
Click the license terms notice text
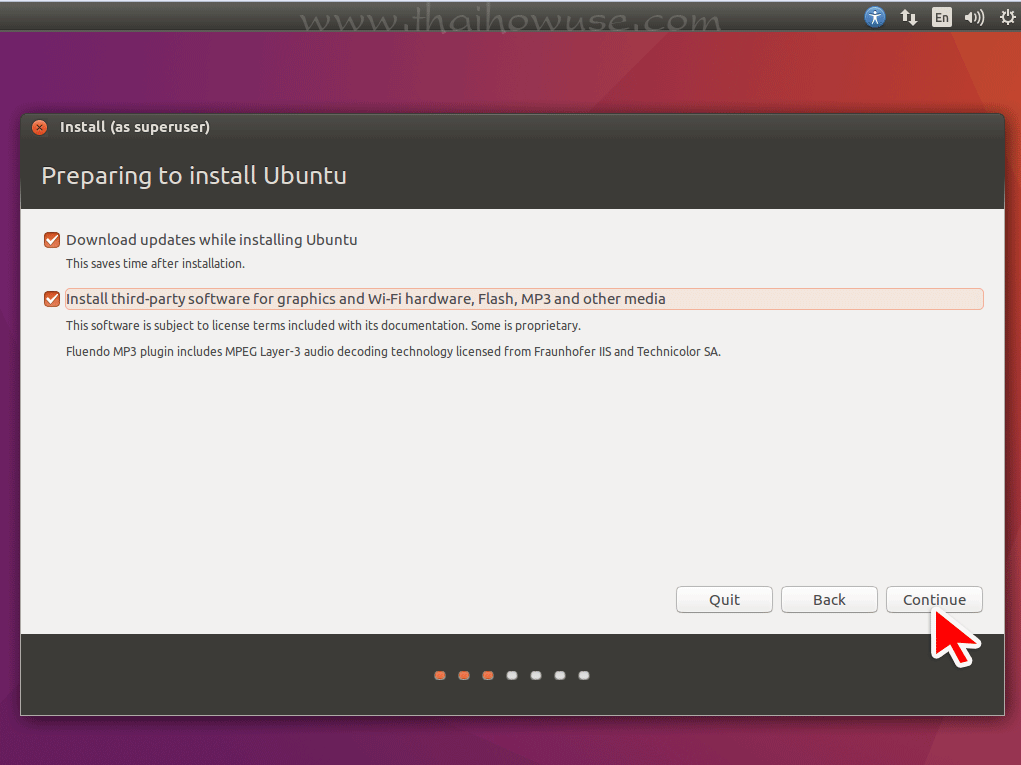(x=323, y=326)
